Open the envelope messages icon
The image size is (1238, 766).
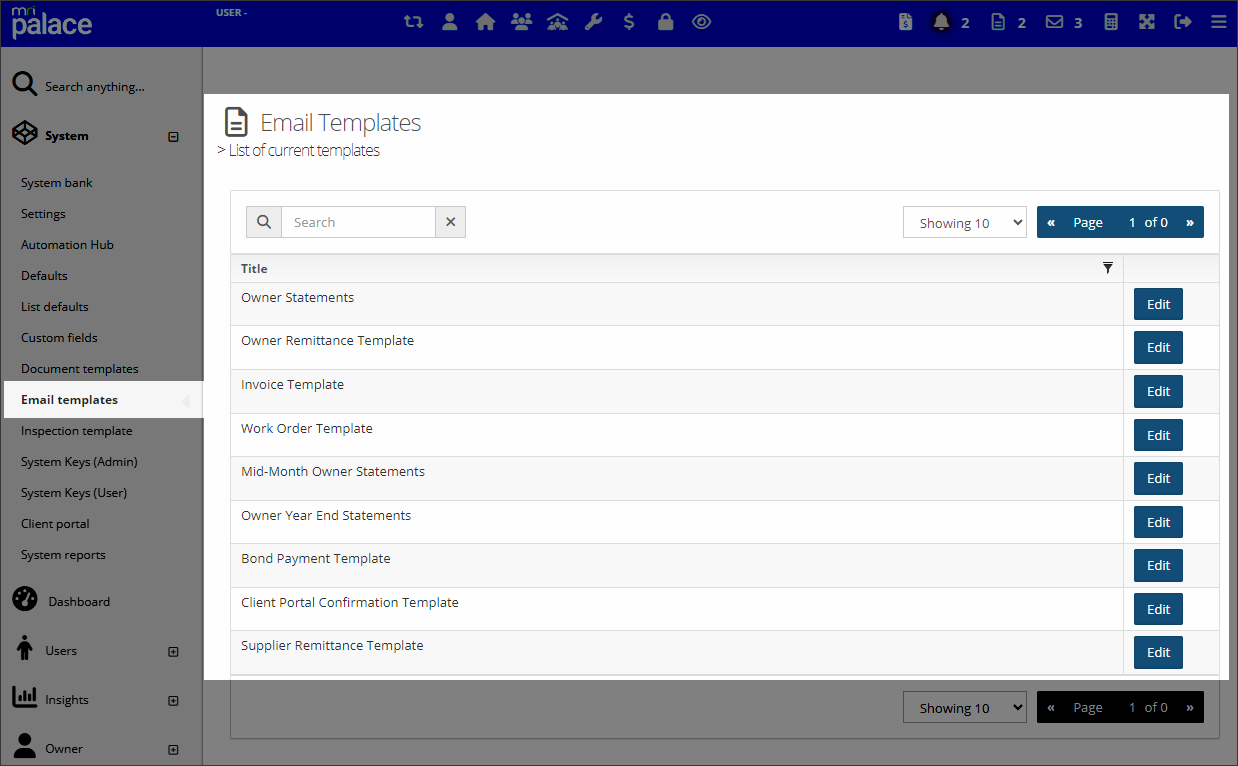[1054, 22]
